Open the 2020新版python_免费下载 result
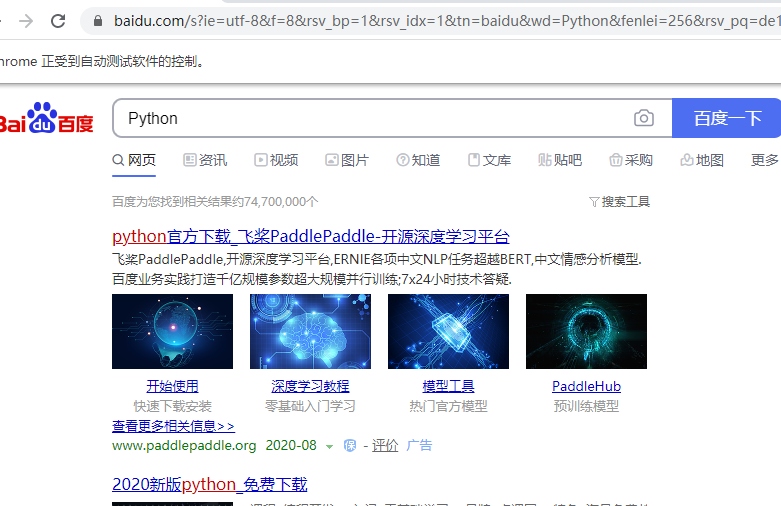Image resolution: width=781 pixels, height=506 pixels. pos(210,484)
